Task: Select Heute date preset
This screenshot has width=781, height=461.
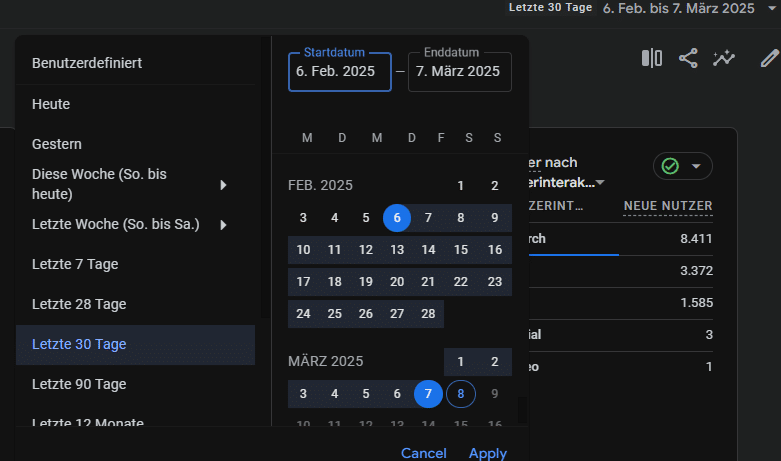Action: point(135,105)
